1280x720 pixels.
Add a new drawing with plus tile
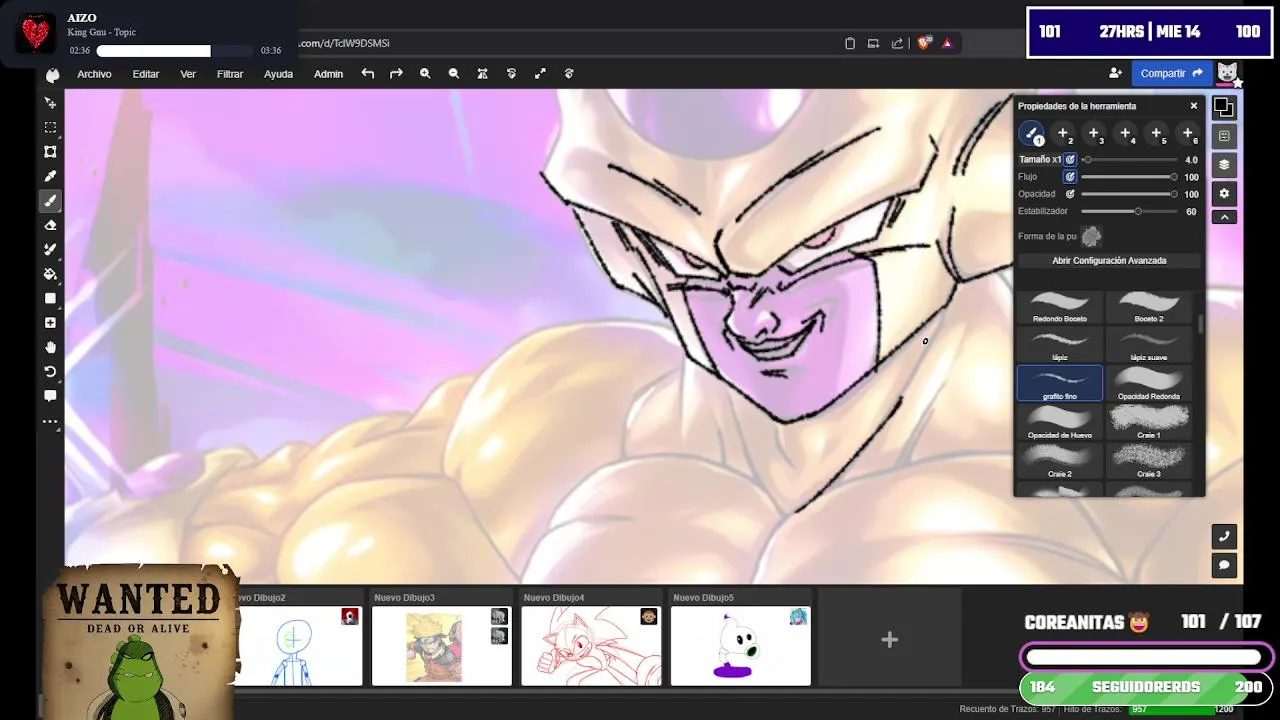click(889, 639)
